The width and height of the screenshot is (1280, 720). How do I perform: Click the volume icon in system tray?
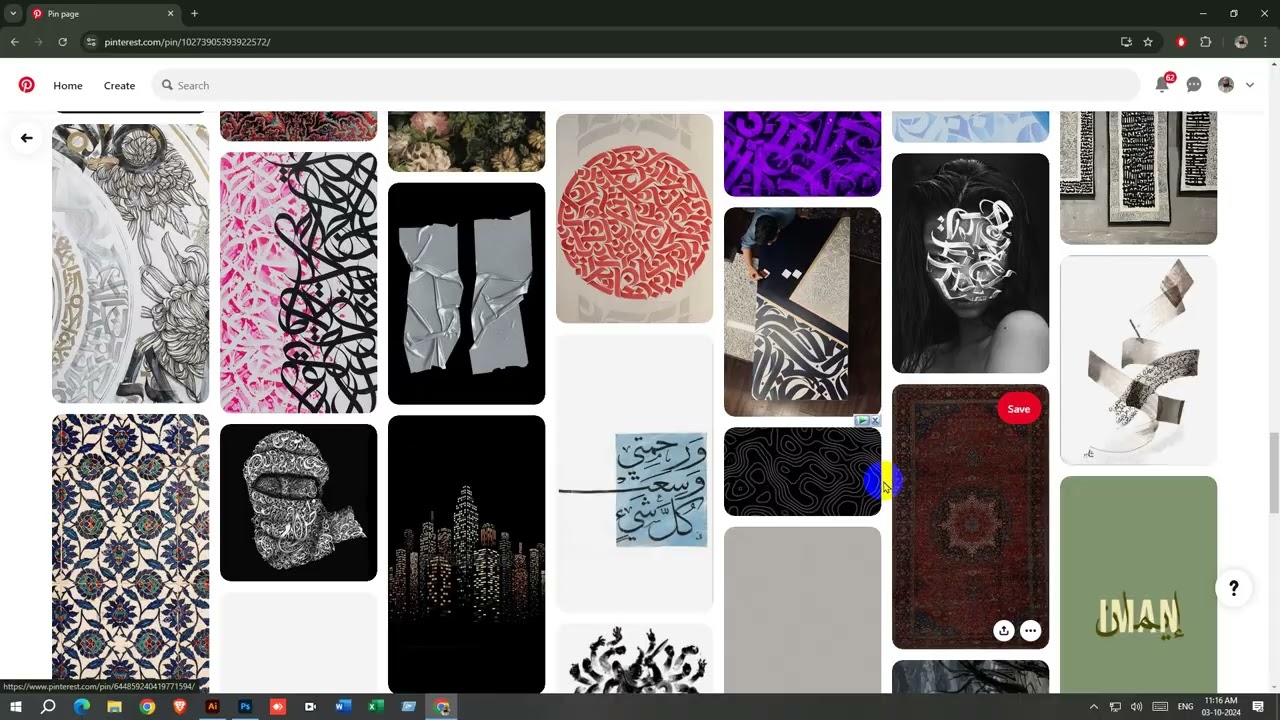click(x=1136, y=707)
